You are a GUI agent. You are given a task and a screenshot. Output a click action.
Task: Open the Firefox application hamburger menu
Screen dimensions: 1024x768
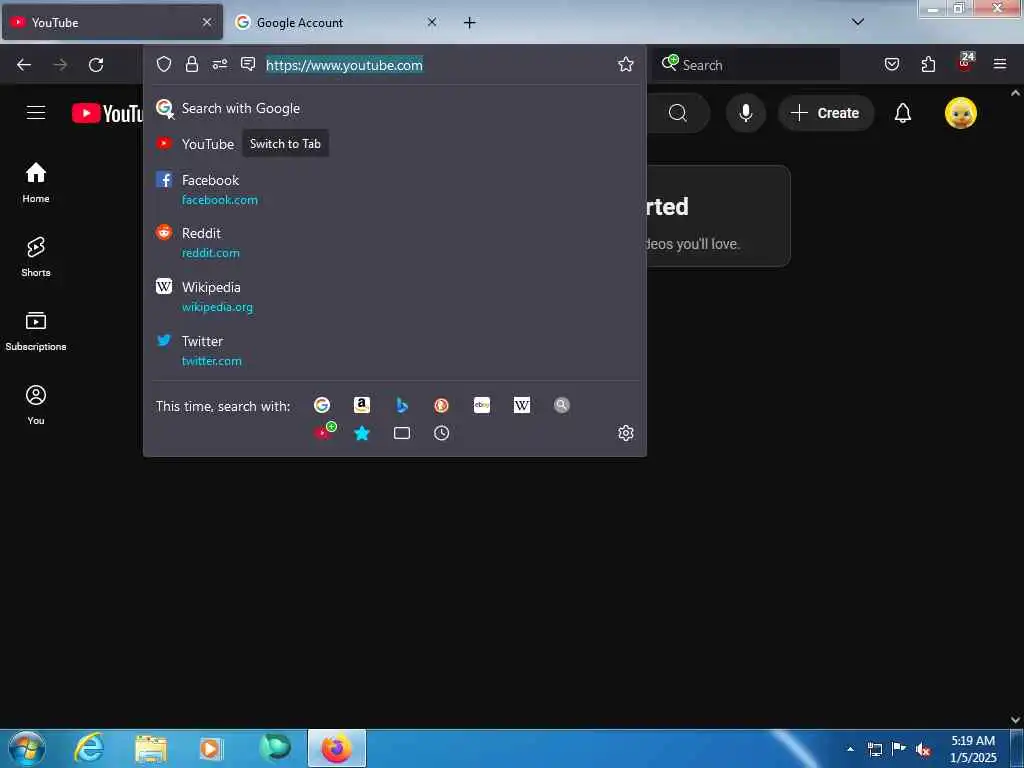1000,64
